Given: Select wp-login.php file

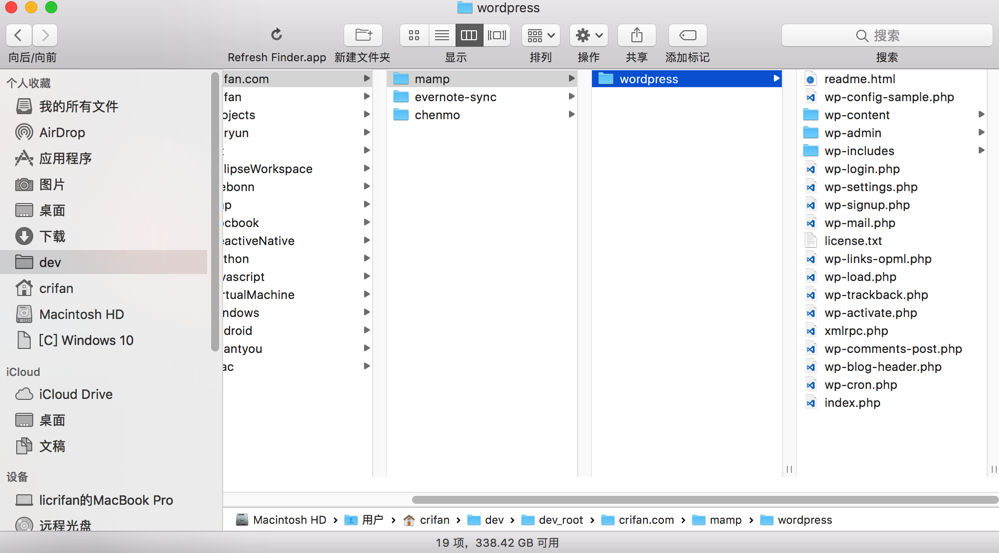Looking at the screenshot, I should 861,169.
